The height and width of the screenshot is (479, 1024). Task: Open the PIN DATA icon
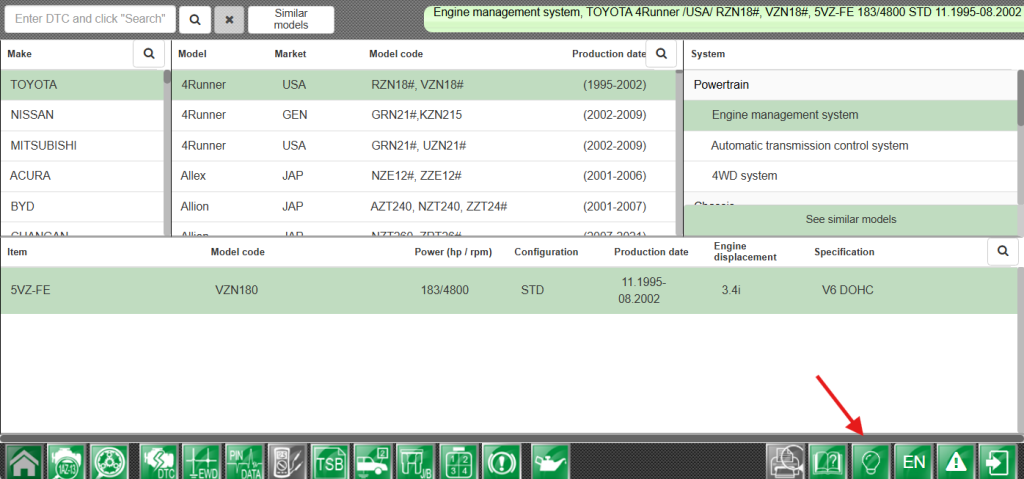[x=243, y=462]
